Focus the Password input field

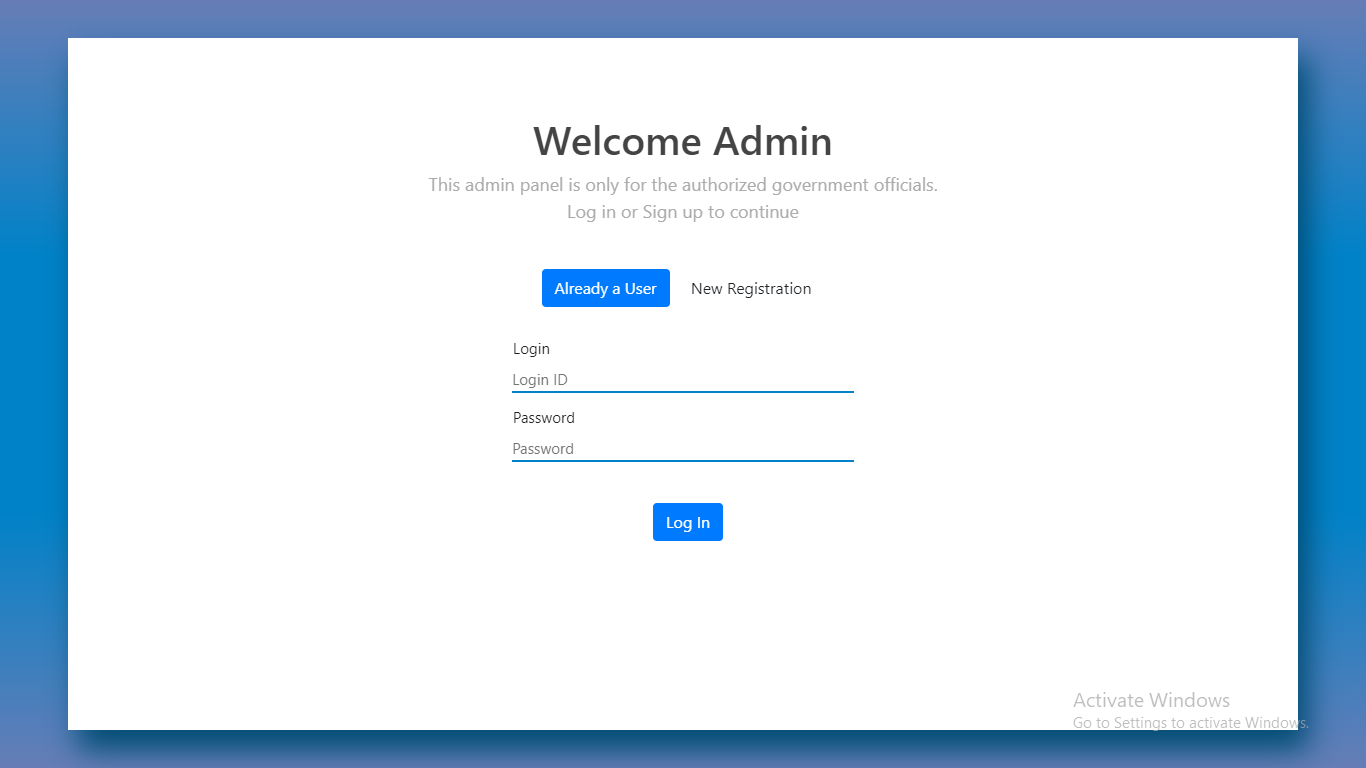point(683,449)
